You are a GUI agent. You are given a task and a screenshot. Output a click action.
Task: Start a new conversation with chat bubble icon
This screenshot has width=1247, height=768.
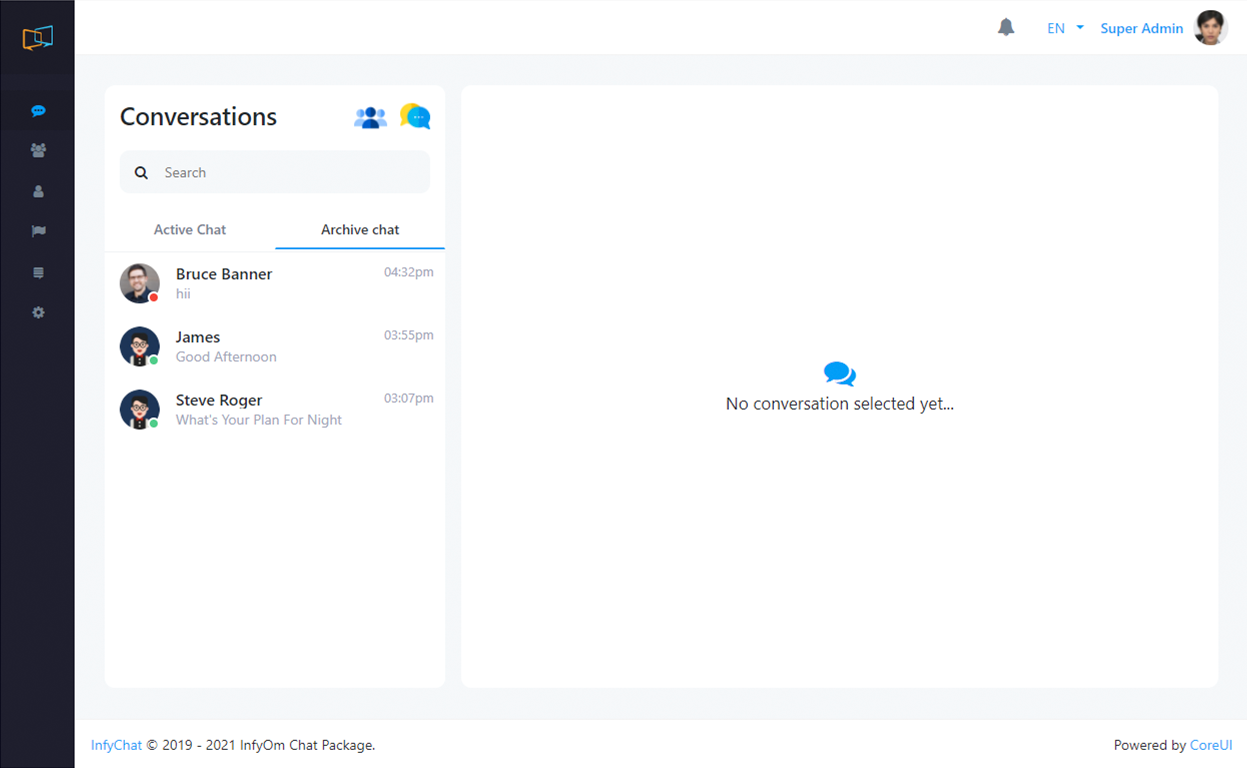tap(415, 117)
